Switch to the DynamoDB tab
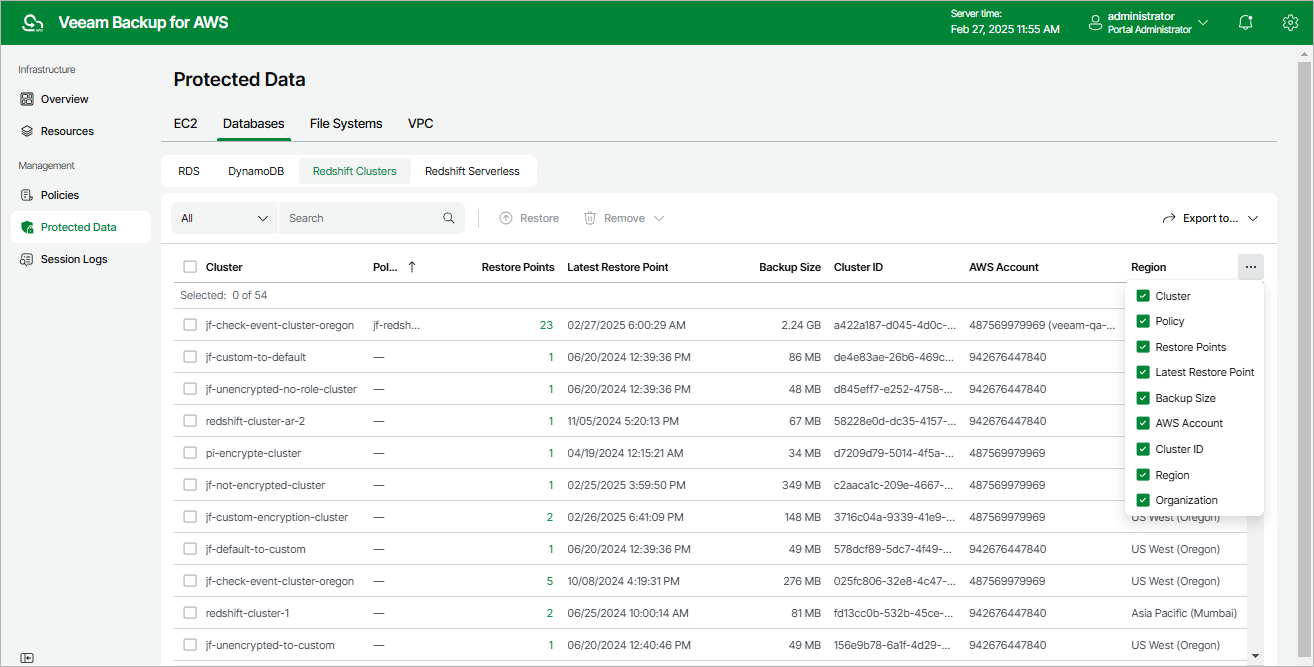Viewport: 1314px width, 667px height. tap(256, 171)
